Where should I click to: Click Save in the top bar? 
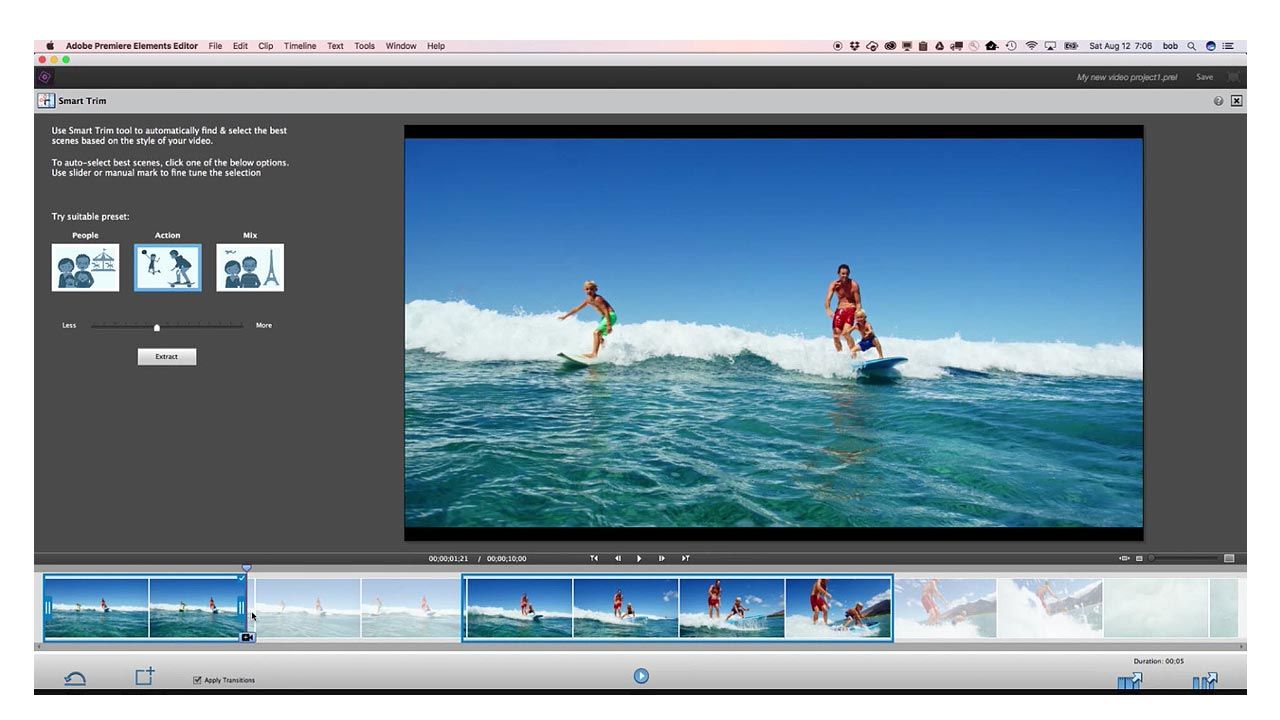(1204, 77)
